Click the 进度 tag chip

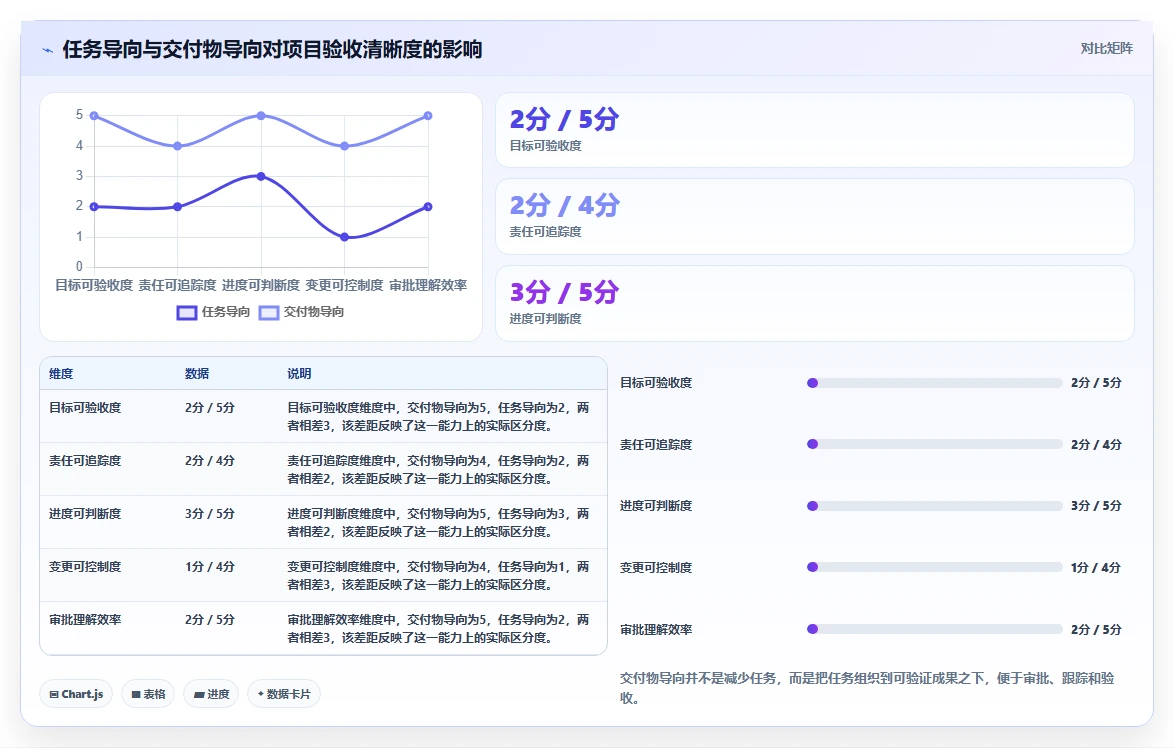tap(211, 694)
